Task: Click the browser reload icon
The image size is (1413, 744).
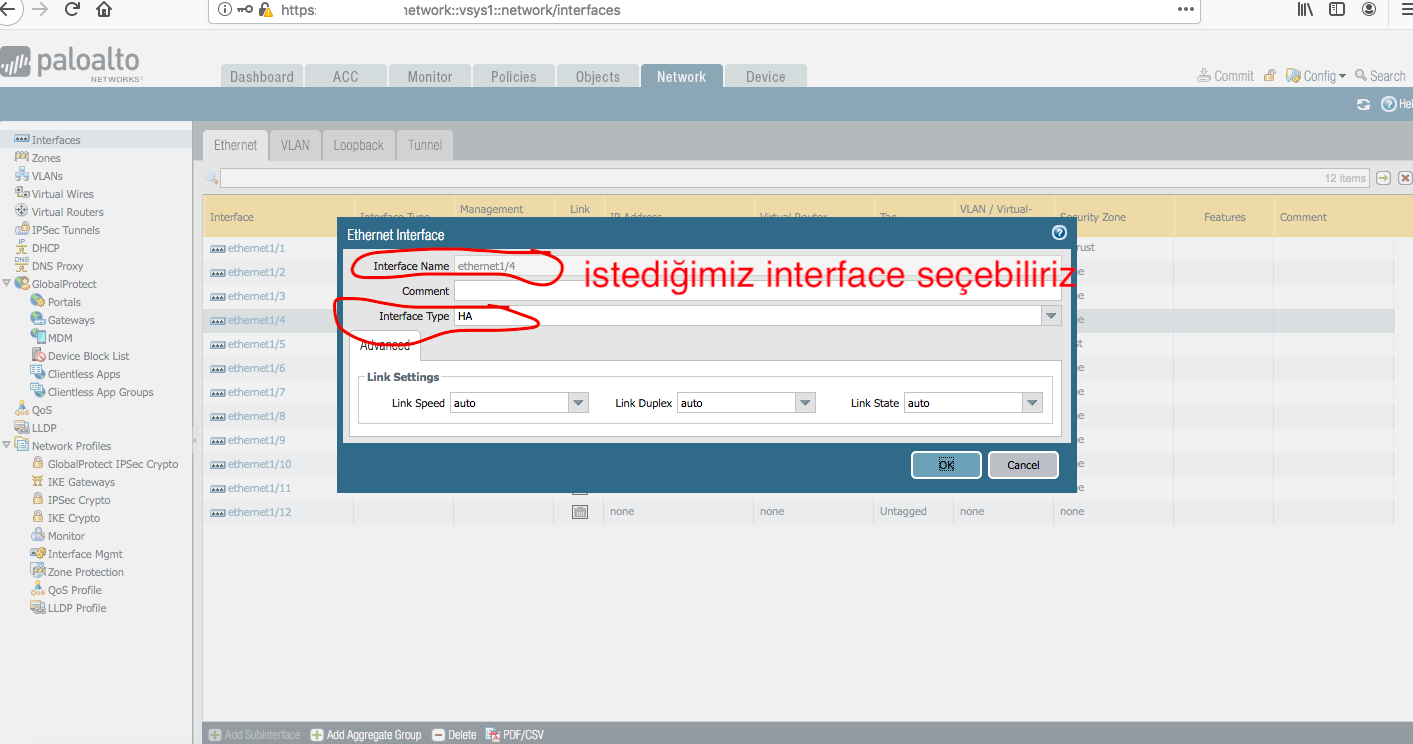Action: tap(72, 10)
